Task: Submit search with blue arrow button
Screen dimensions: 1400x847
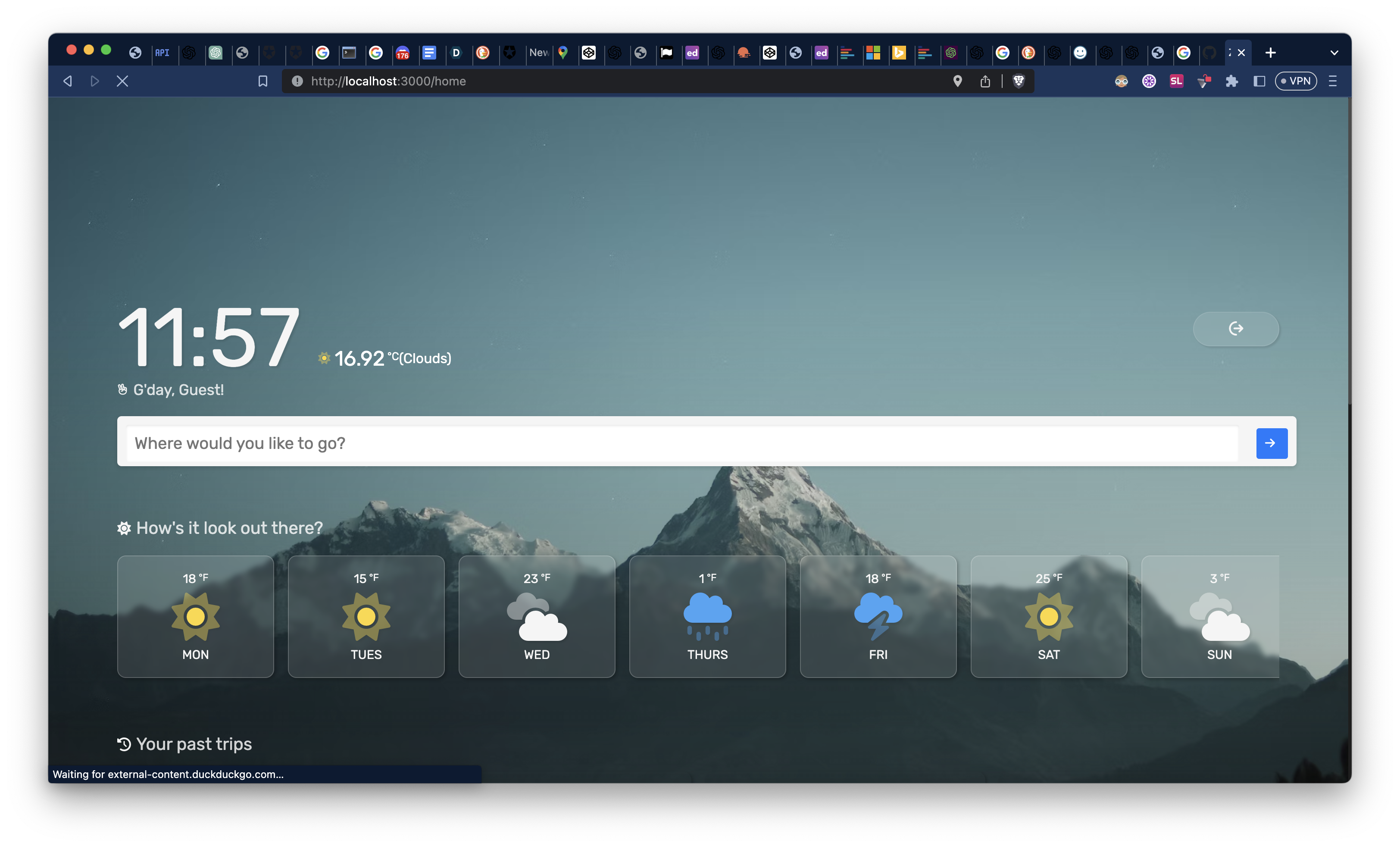Action: coord(1271,443)
